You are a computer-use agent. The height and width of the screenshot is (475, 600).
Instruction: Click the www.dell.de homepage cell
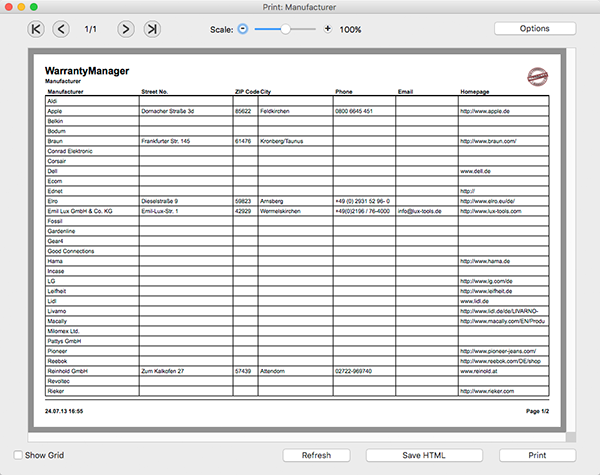(504, 171)
